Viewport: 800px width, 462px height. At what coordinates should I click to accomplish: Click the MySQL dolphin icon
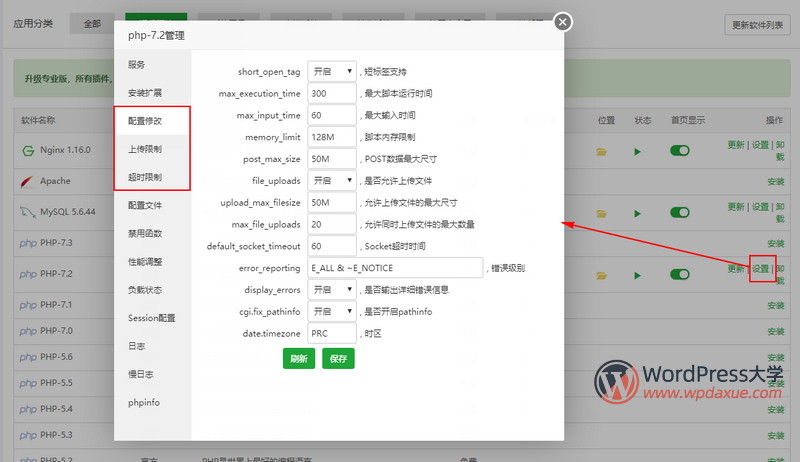point(28,212)
